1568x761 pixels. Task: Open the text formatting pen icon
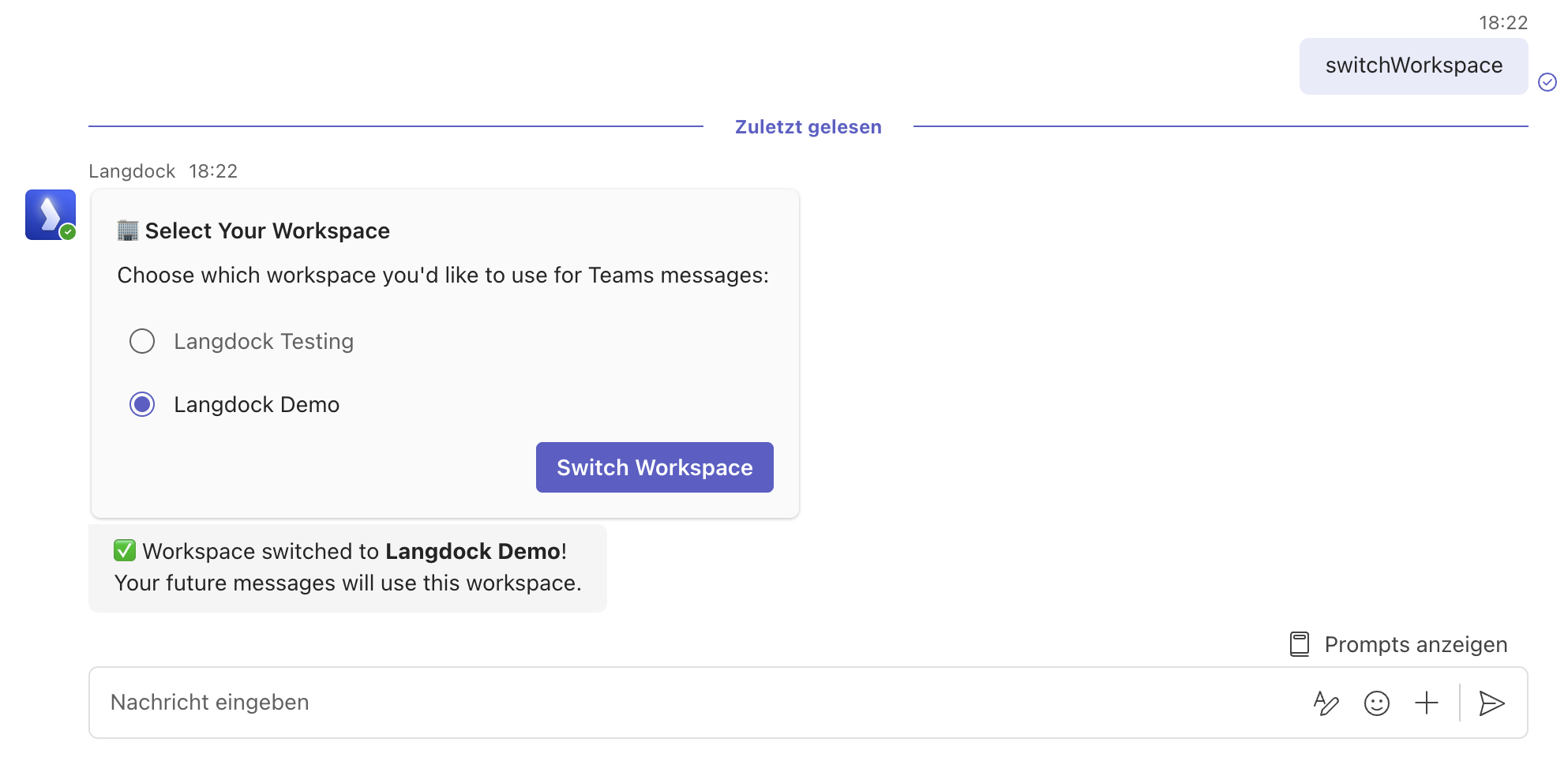1326,703
